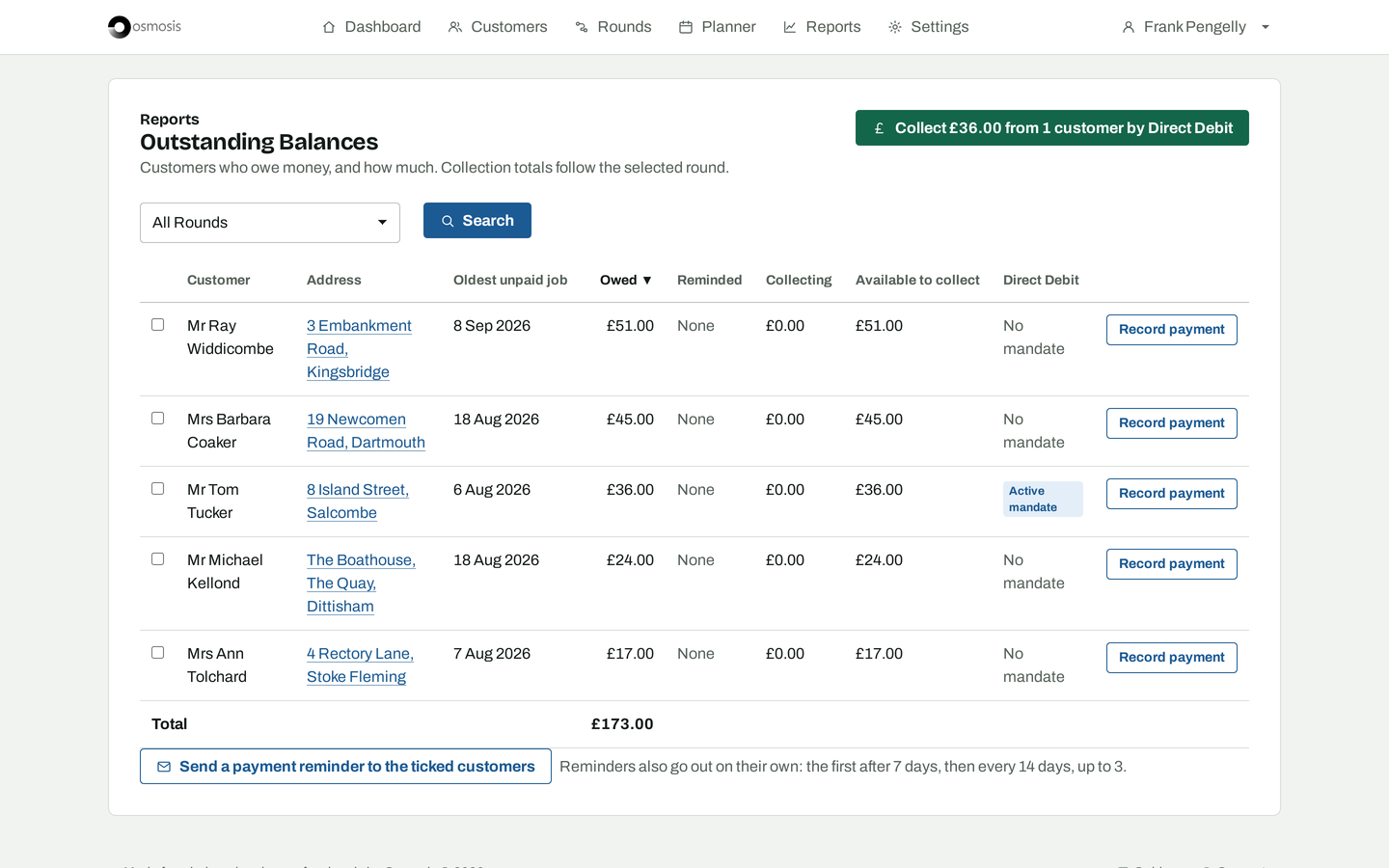Click the Outstanding Balances heading
This screenshot has height=868, width=1389.
259,142
